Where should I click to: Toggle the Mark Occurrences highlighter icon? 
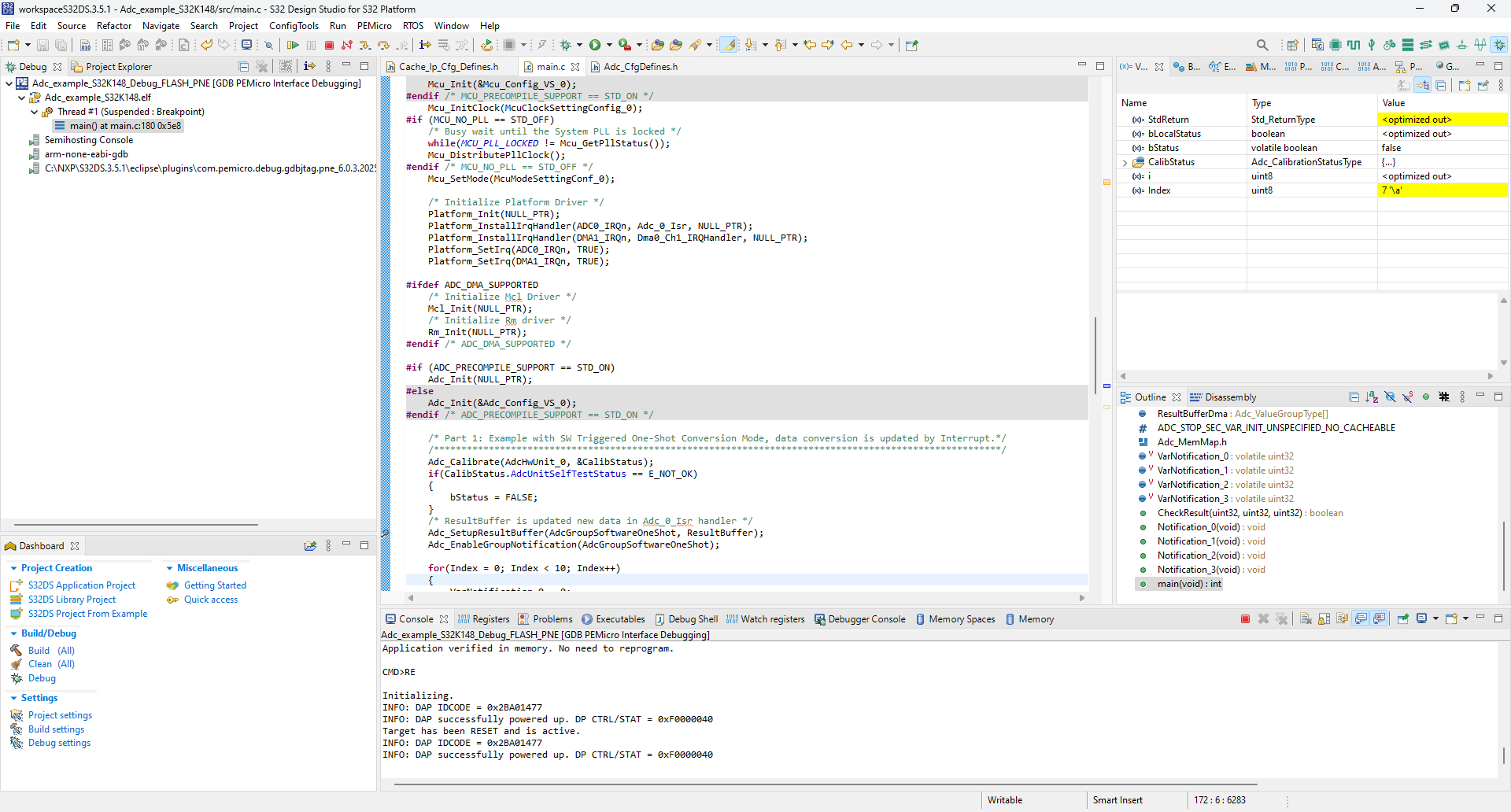tap(728, 45)
